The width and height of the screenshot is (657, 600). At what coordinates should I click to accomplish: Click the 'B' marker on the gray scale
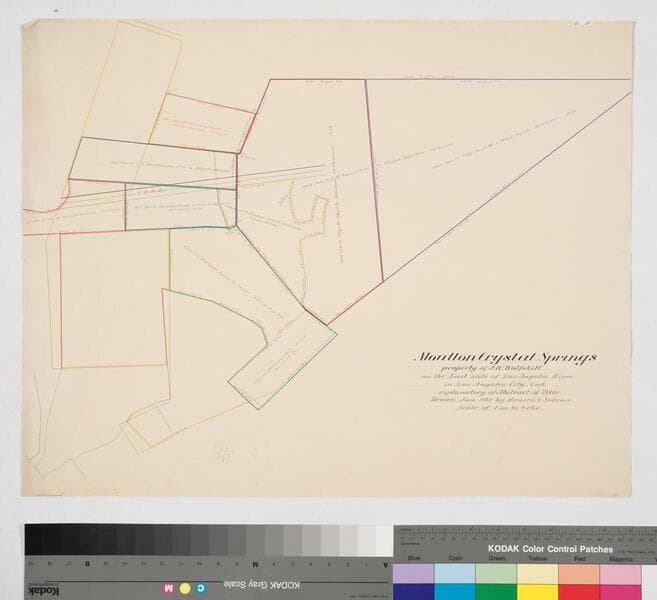pos(88,565)
